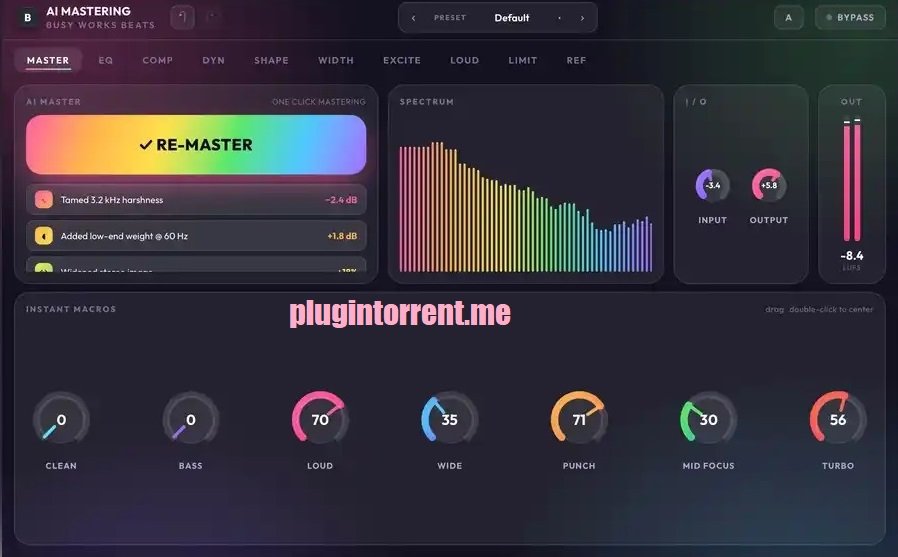Viewport: 898px width, 557px height.
Task: Click the -8.4 LUFS readout
Action: pyautogui.click(x=852, y=256)
